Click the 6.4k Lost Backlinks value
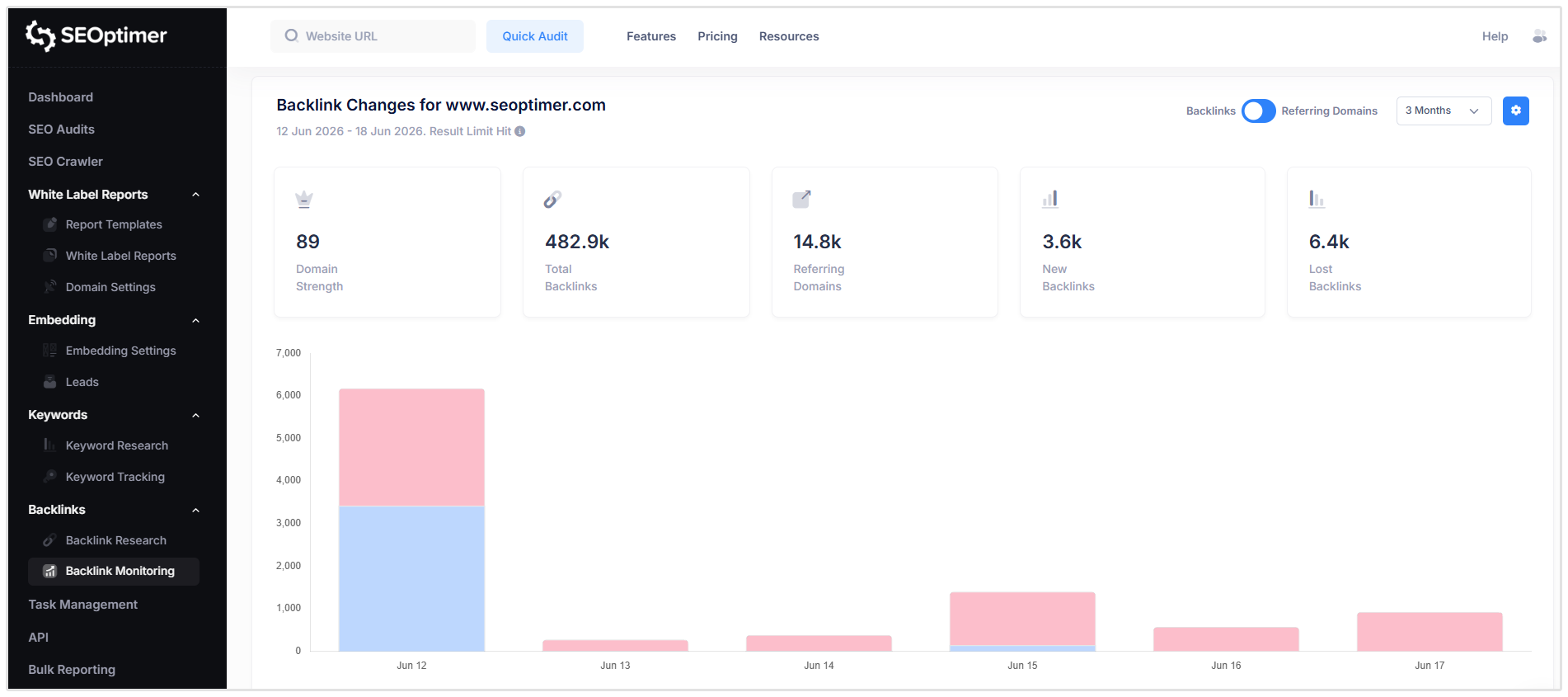This screenshot has width=1568, height=697. click(x=1329, y=242)
